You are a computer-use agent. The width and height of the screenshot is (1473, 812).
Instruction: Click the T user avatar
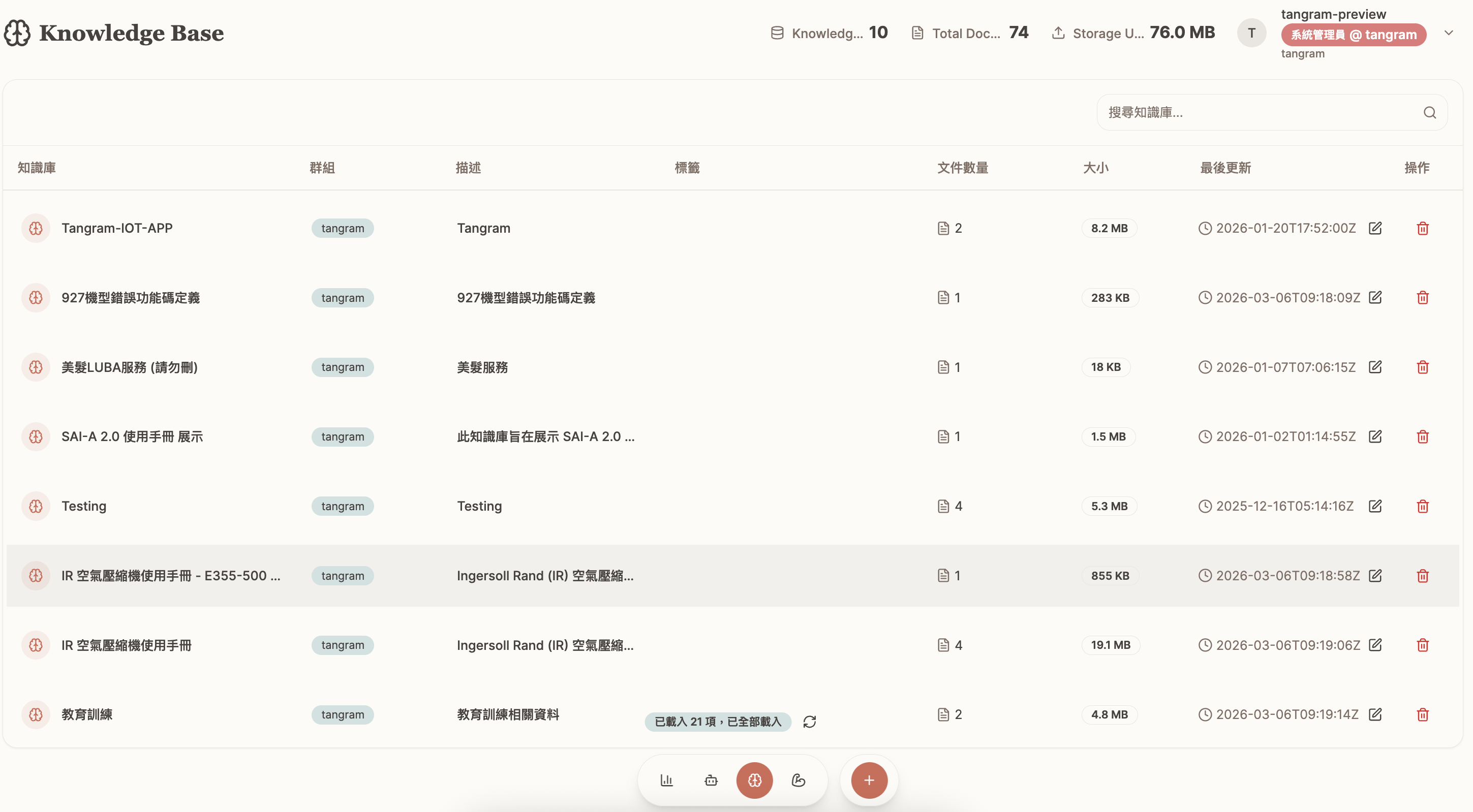pyautogui.click(x=1251, y=33)
